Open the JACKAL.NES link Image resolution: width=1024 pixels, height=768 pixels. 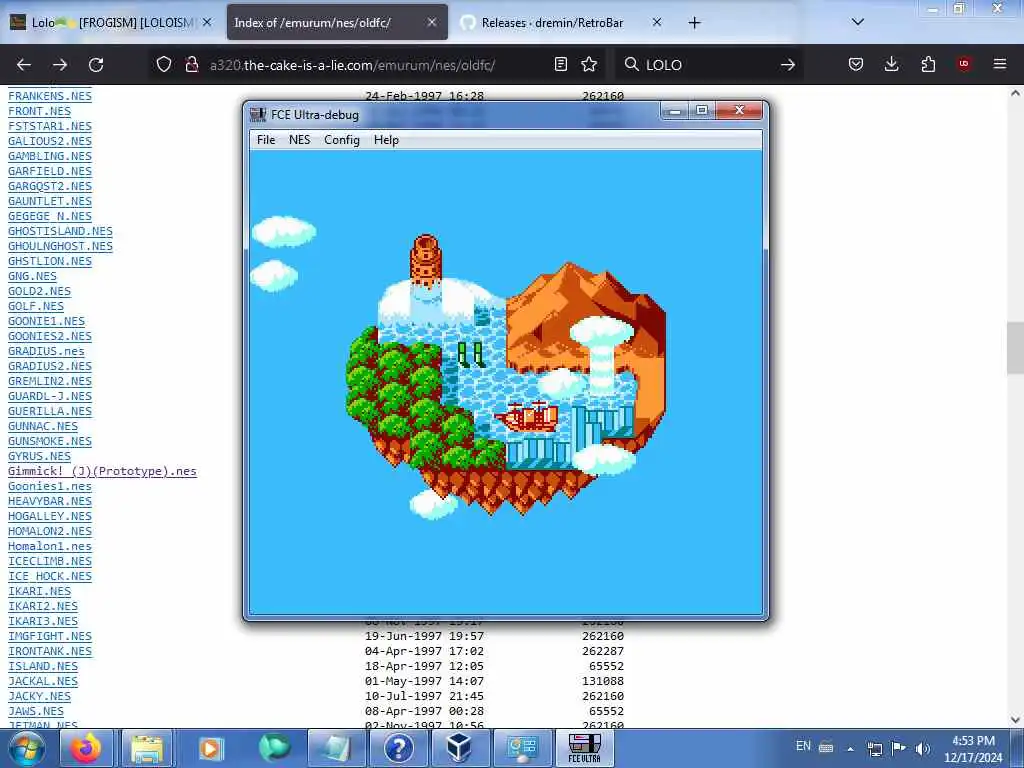click(x=42, y=681)
